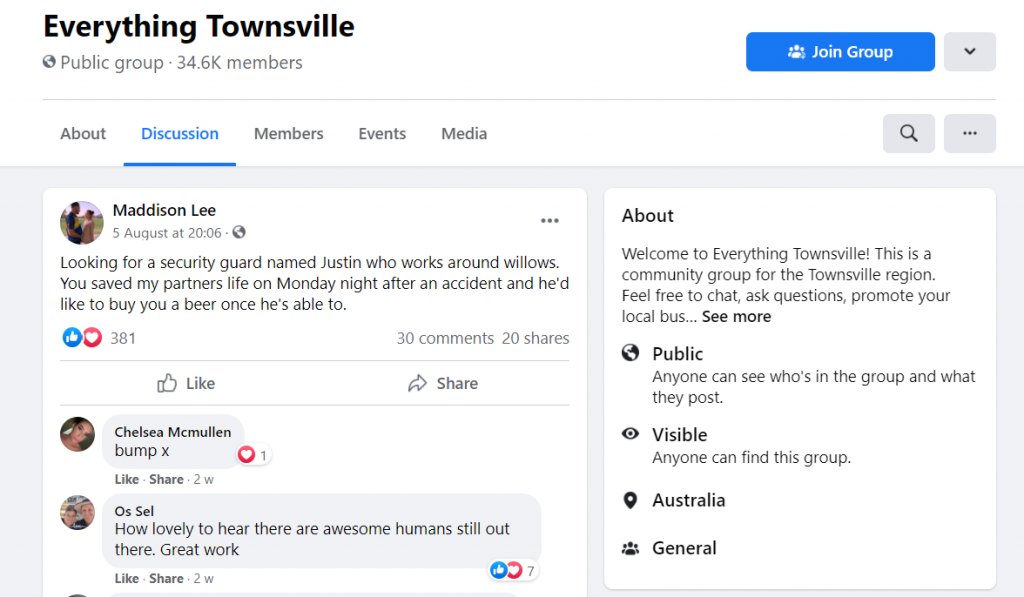Open Maddison Lee's profile picture thumbnail

(82, 222)
